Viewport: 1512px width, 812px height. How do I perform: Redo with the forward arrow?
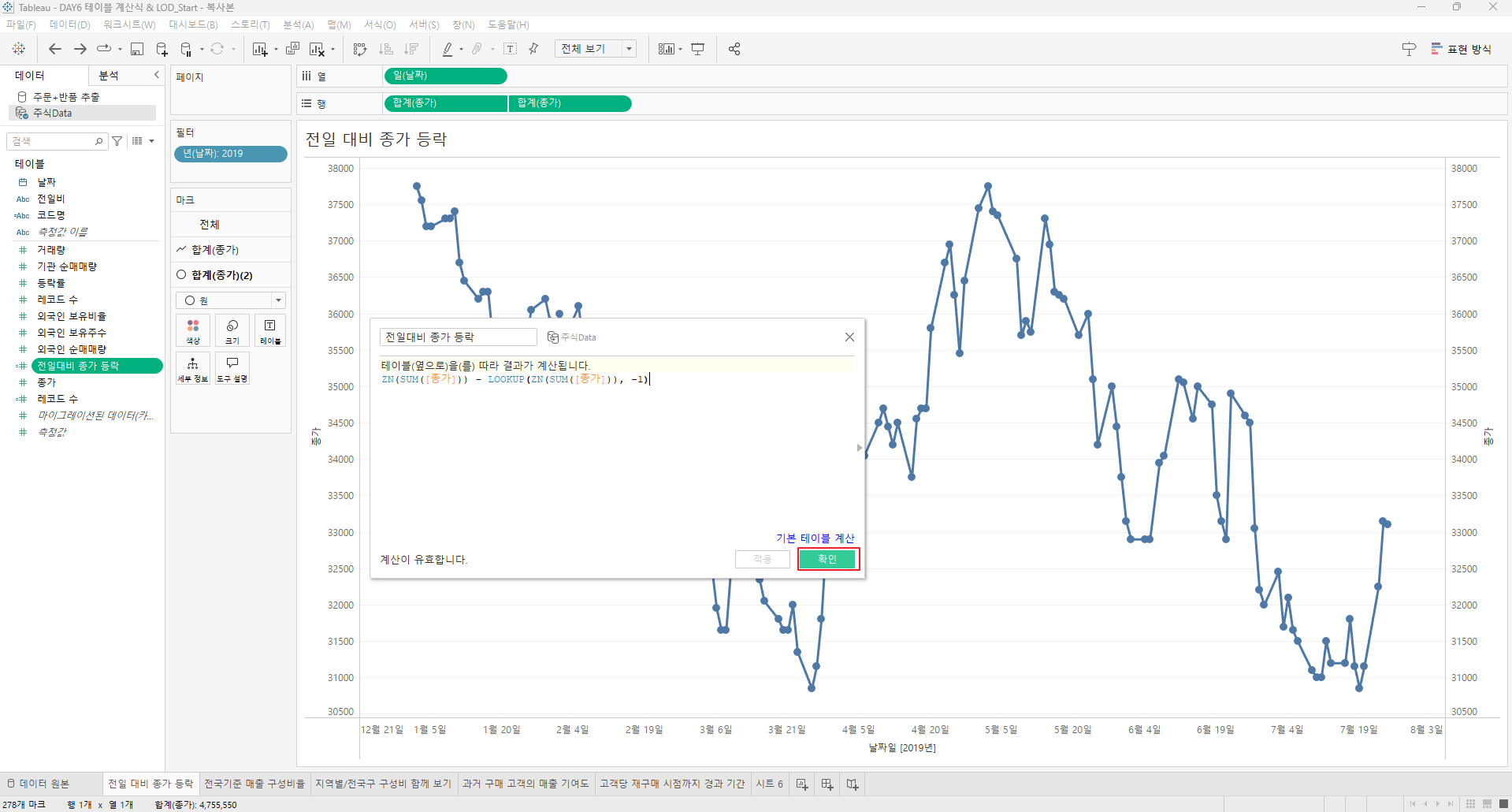coord(80,49)
